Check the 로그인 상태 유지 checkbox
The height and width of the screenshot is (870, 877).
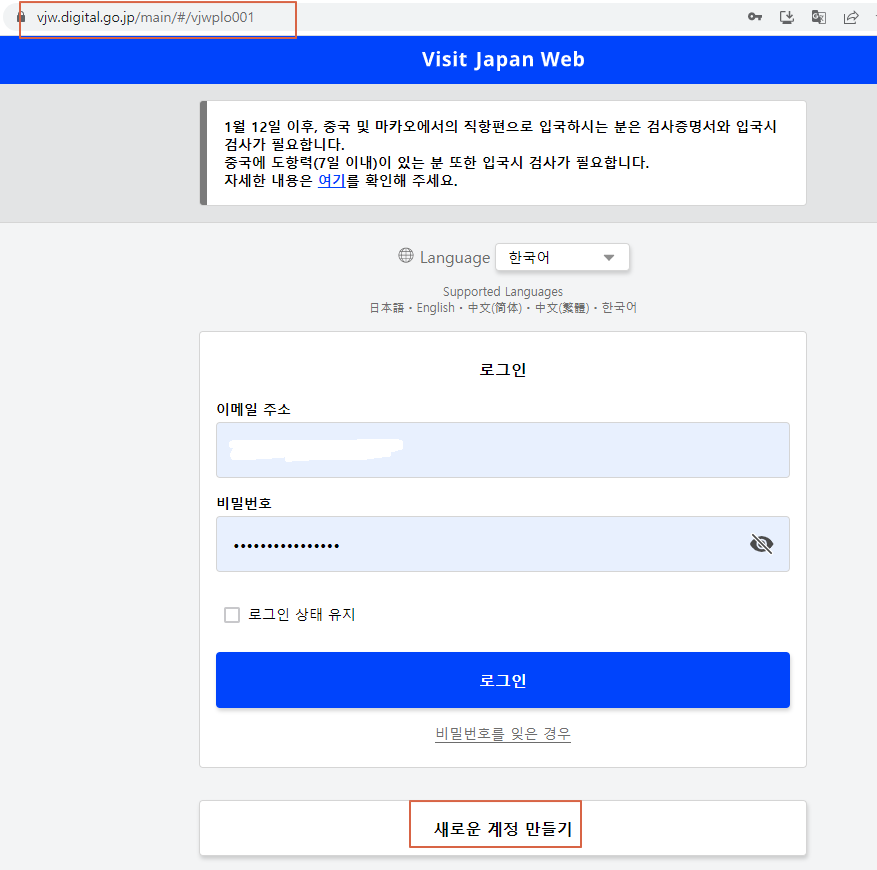(232, 615)
